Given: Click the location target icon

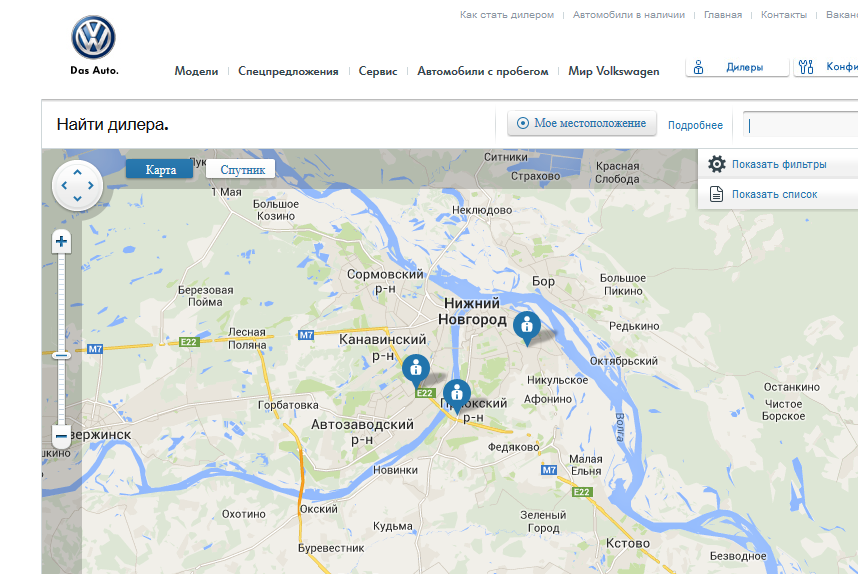Looking at the screenshot, I should pyautogui.click(x=523, y=123).
